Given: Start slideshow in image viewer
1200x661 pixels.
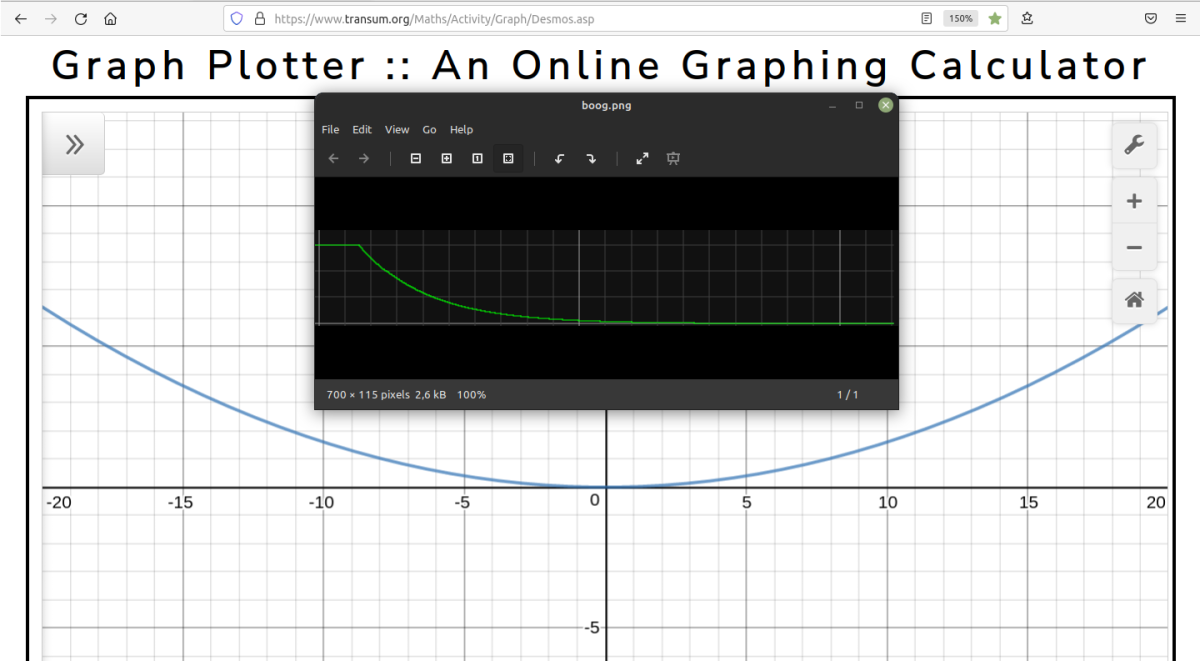Looking at the screenshot, I should click(673, 158).
